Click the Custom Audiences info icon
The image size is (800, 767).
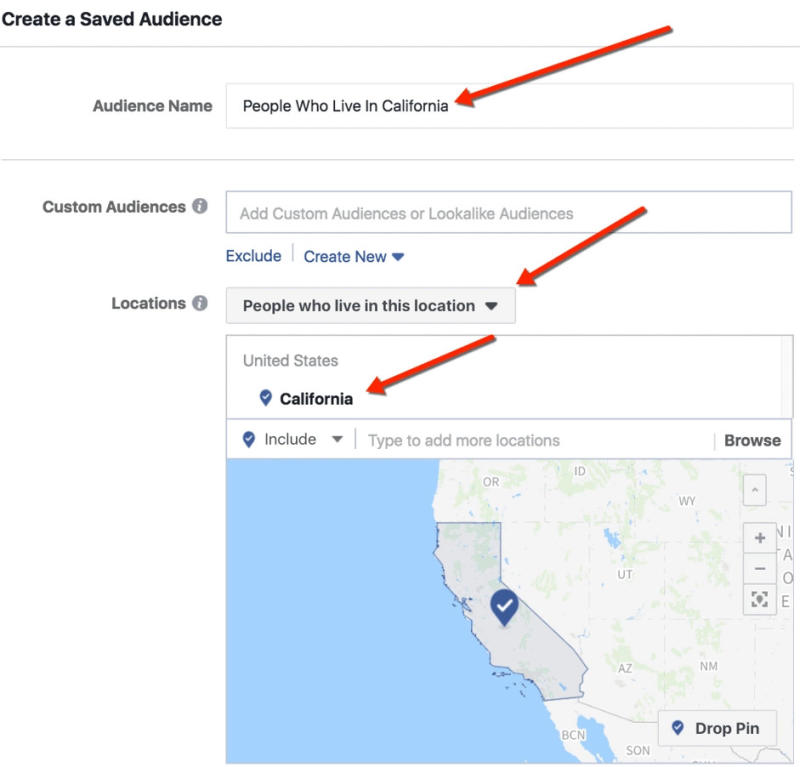point(200,207)
